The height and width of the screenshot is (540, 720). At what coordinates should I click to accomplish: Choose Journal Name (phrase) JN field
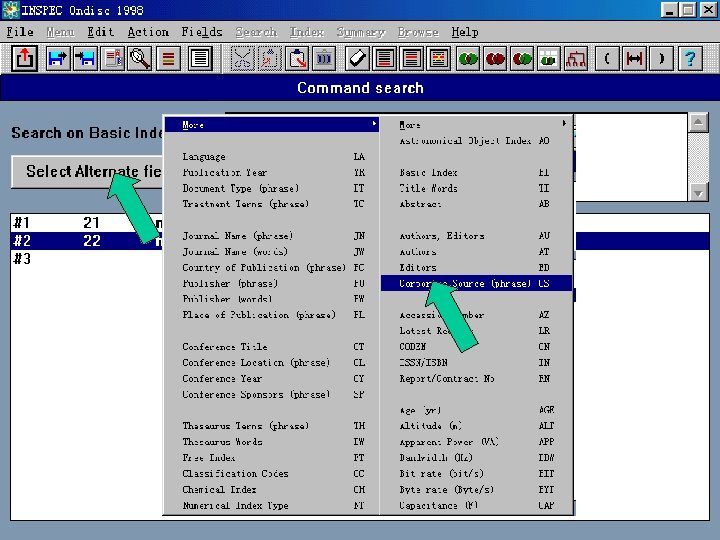[272, 236]
